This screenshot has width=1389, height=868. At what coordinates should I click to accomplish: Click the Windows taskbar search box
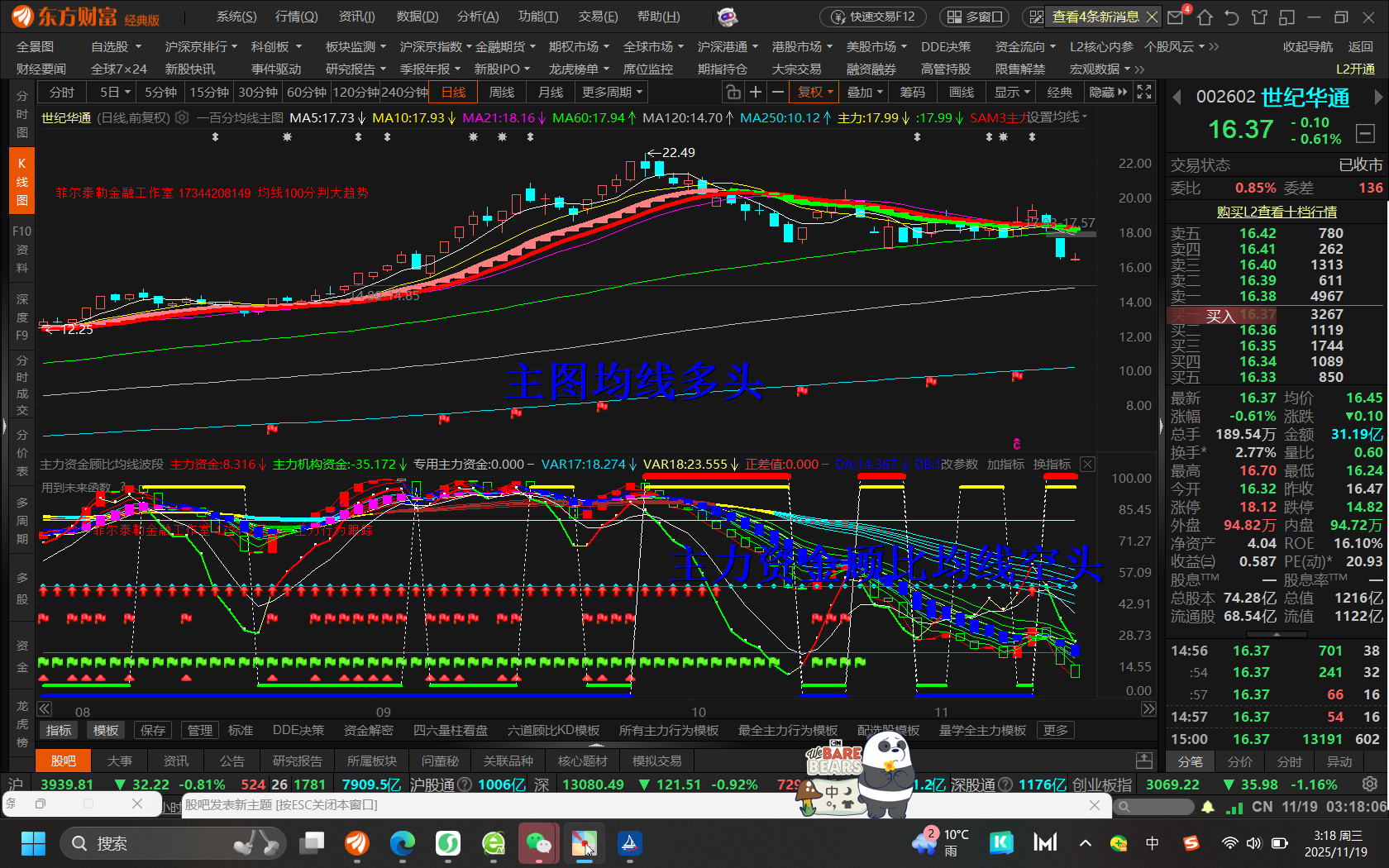coord(174,843)
